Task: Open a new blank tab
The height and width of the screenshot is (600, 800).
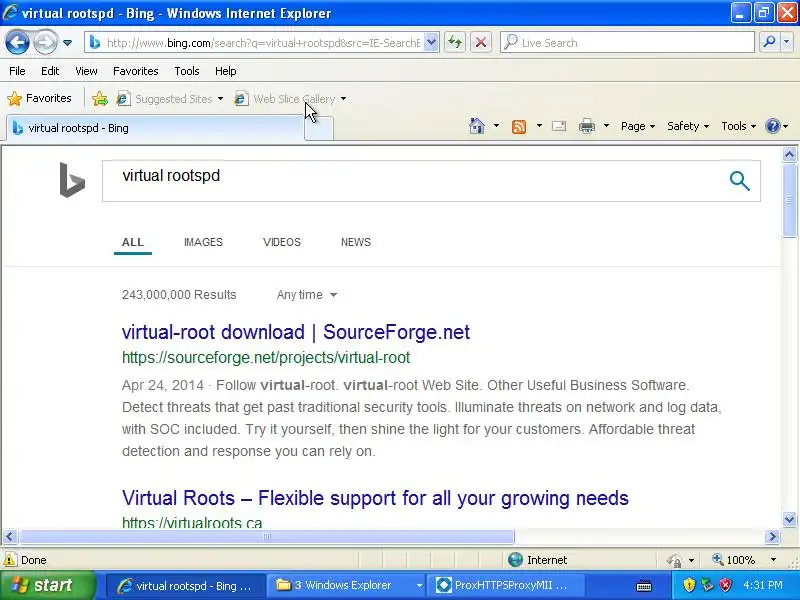Action: (x=319, y=129)
